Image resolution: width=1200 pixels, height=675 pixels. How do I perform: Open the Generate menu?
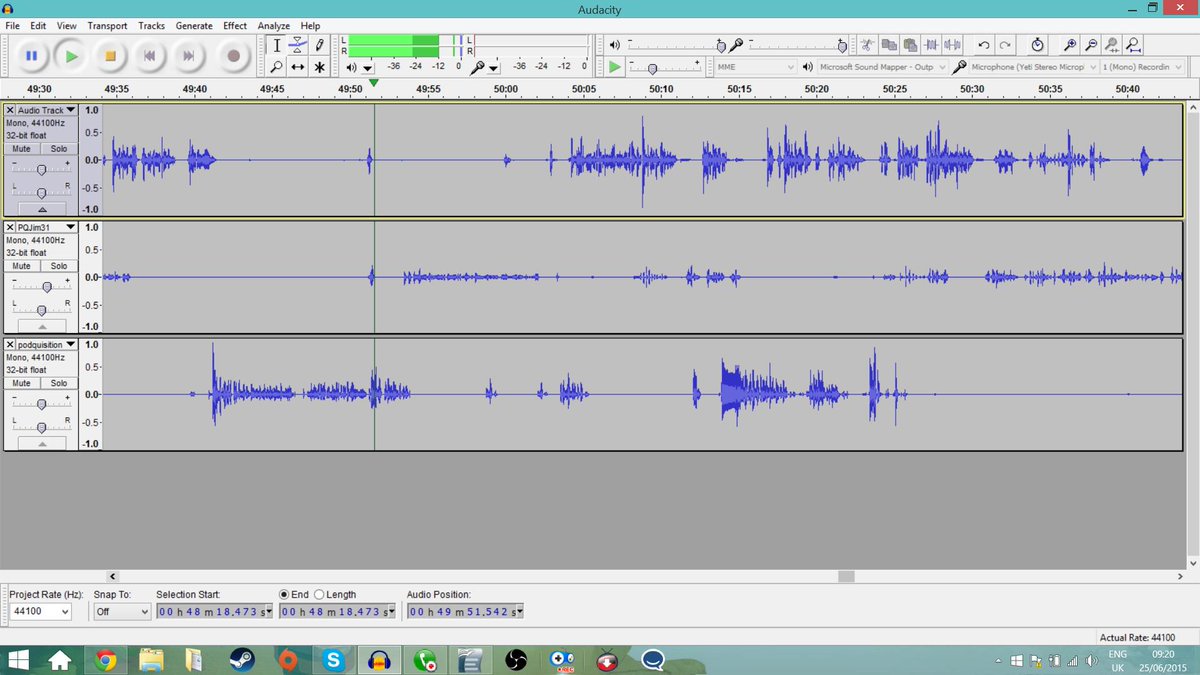point(194,25)
